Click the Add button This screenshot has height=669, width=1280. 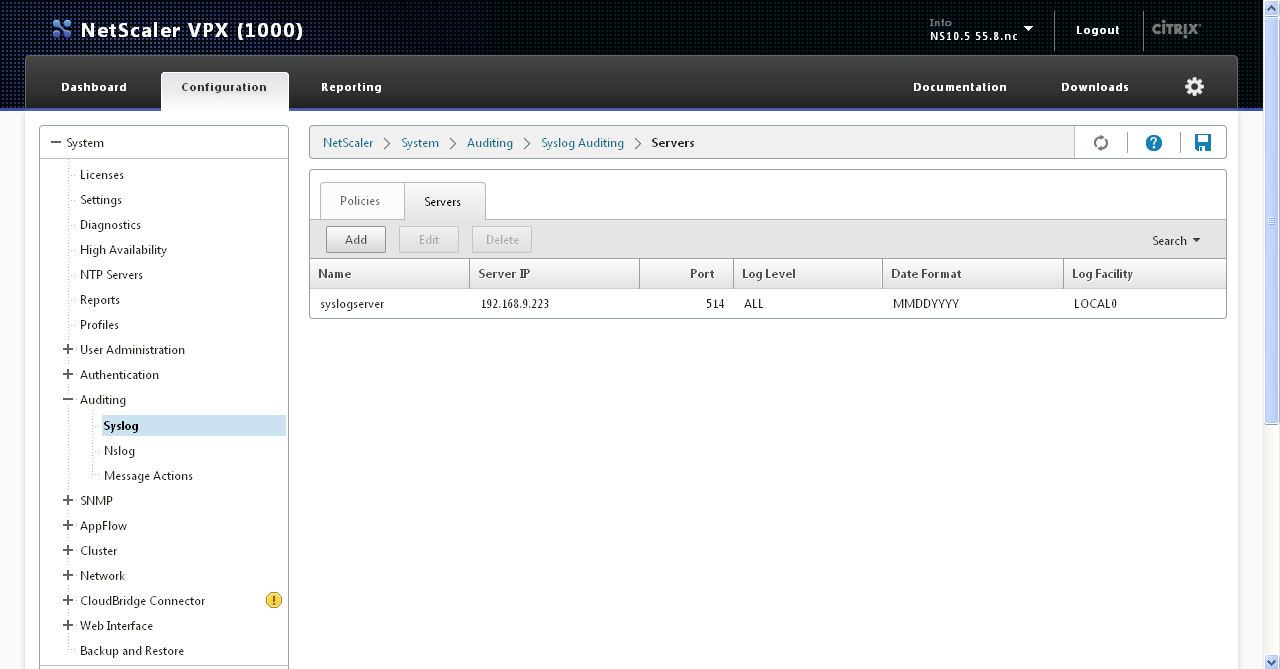coord(356,239)
